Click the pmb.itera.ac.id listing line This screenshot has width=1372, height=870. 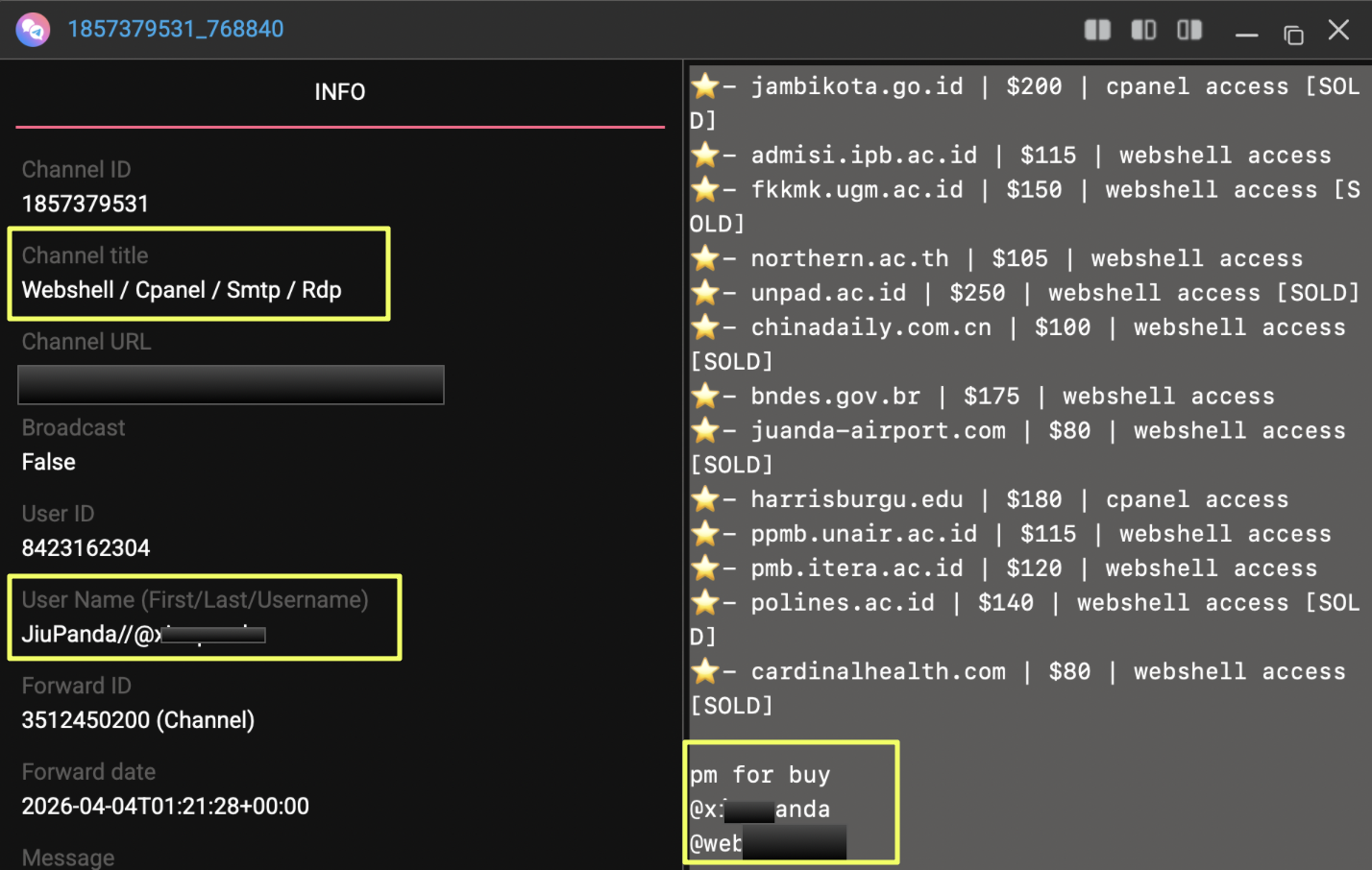[1004, 568]
